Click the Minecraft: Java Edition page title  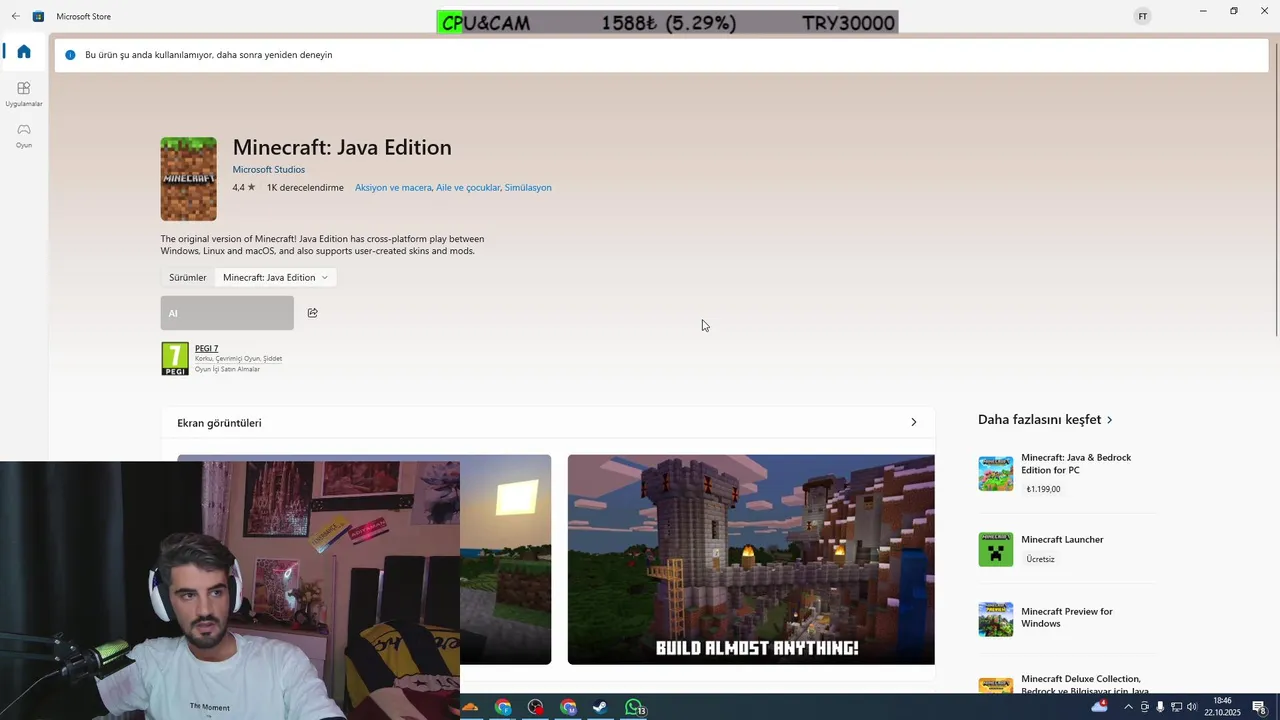tap(342, 147)
